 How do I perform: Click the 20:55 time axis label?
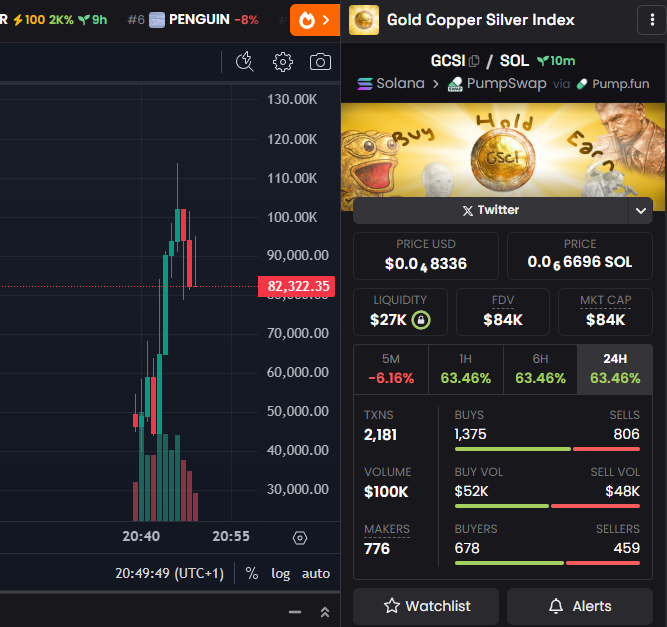[x=231, y=536]
